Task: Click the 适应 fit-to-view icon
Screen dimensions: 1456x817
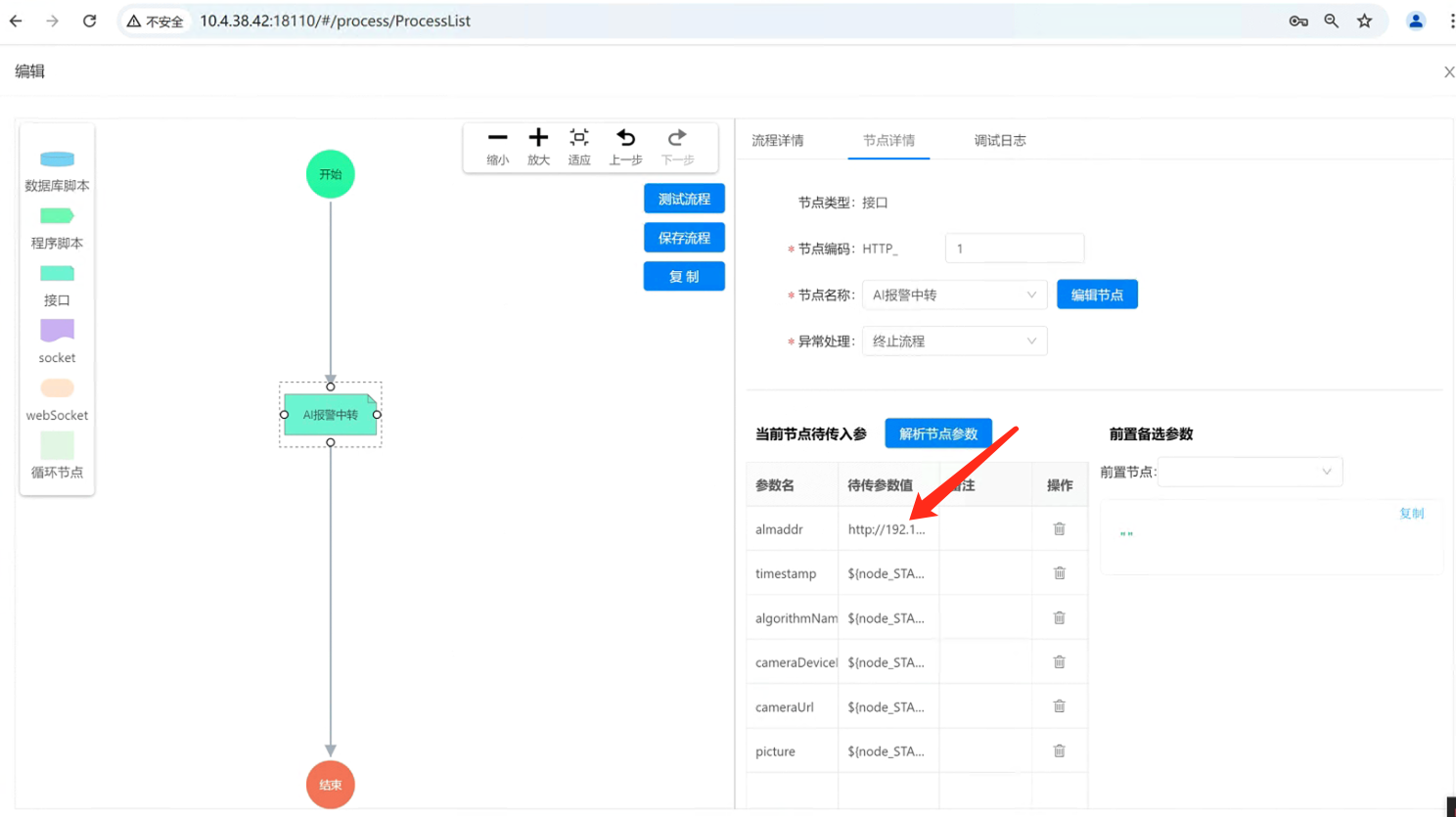Action: click(x=579, y=138)
